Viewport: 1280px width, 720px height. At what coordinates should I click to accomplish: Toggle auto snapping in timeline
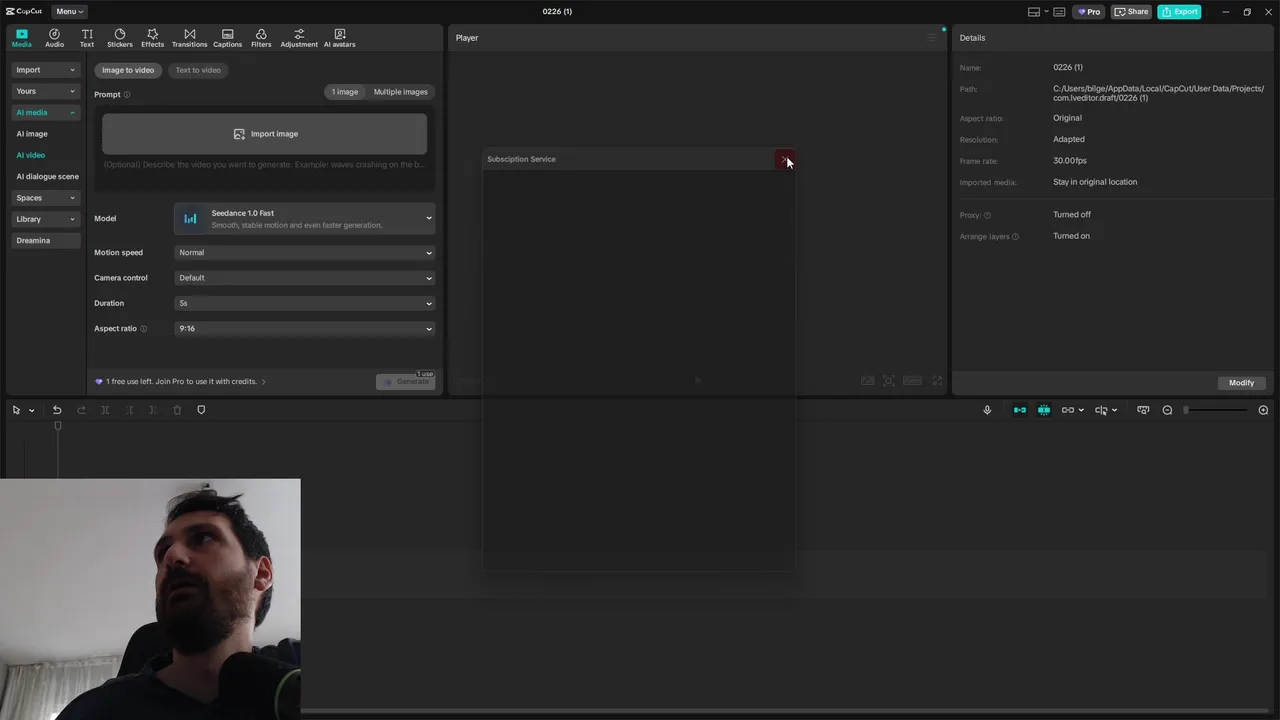(x=1043, y=410)
